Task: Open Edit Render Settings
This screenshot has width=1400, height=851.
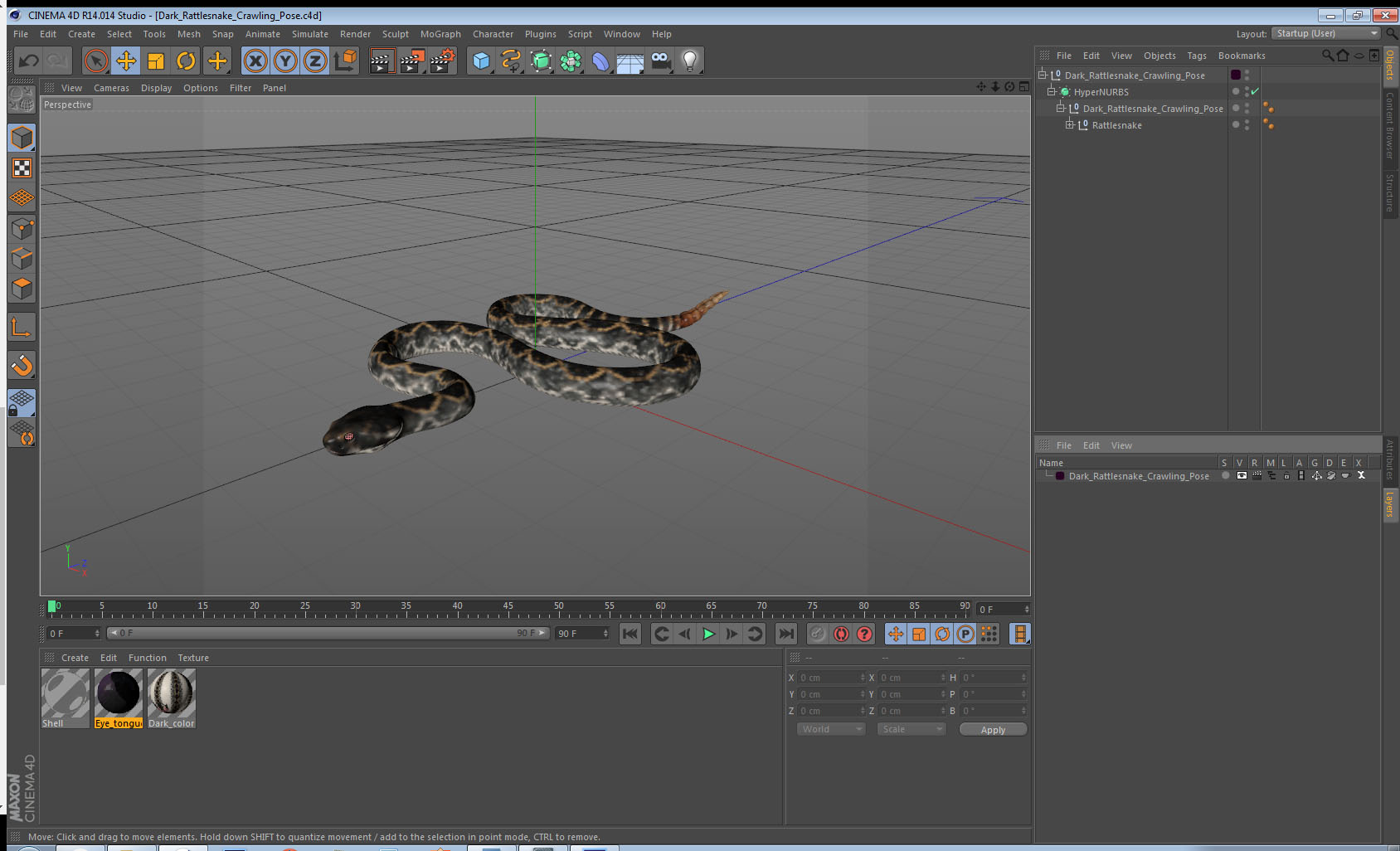Action: point(443,61)
